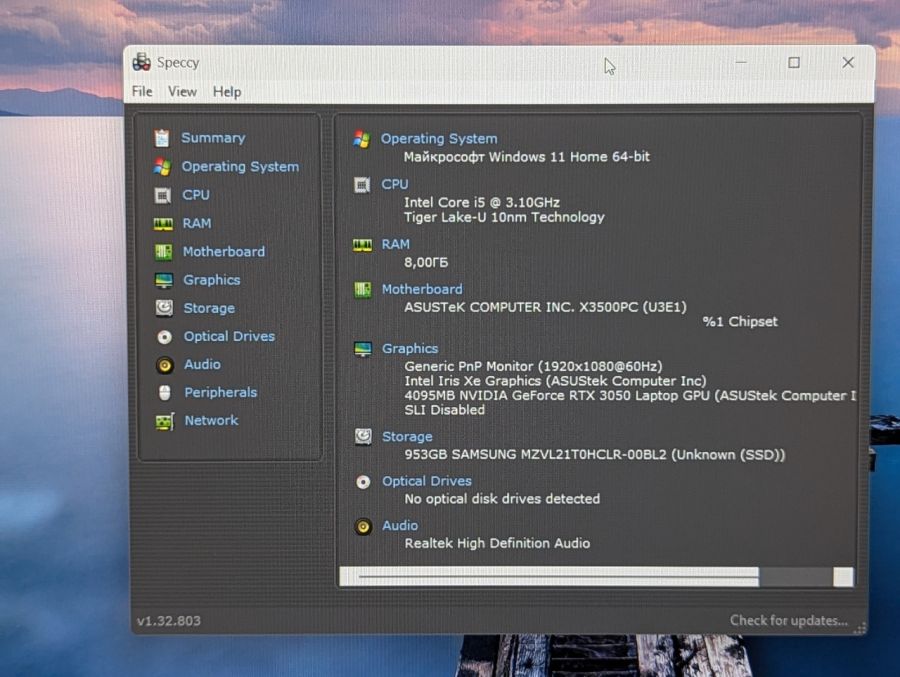Viewport: 900px width, 677px height.
Task: Click the Graphics monitor icon in sidebar
Action: click(164, 280)
